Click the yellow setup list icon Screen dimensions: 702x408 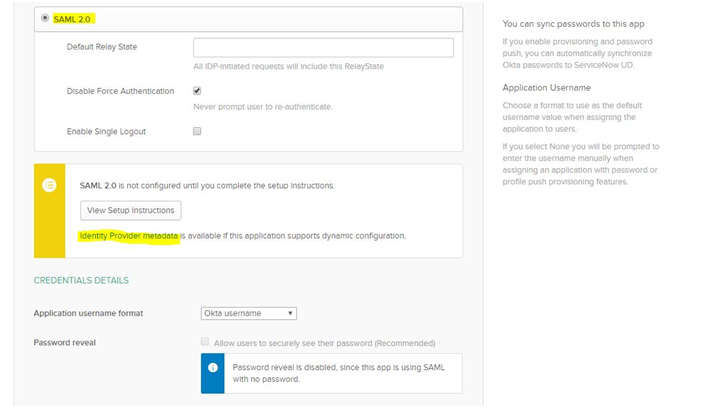49,185
